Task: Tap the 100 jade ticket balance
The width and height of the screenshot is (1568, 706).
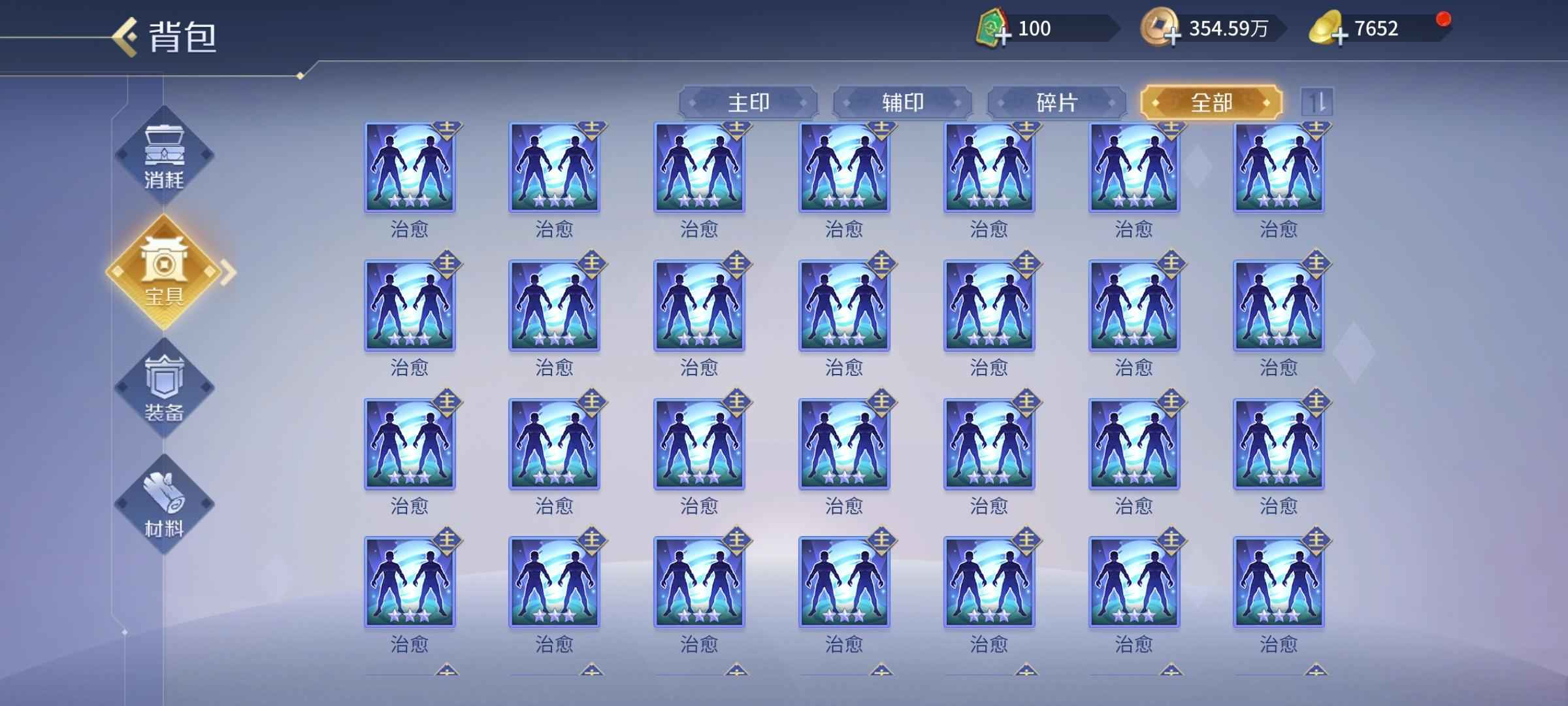Action: (1034, 29)
